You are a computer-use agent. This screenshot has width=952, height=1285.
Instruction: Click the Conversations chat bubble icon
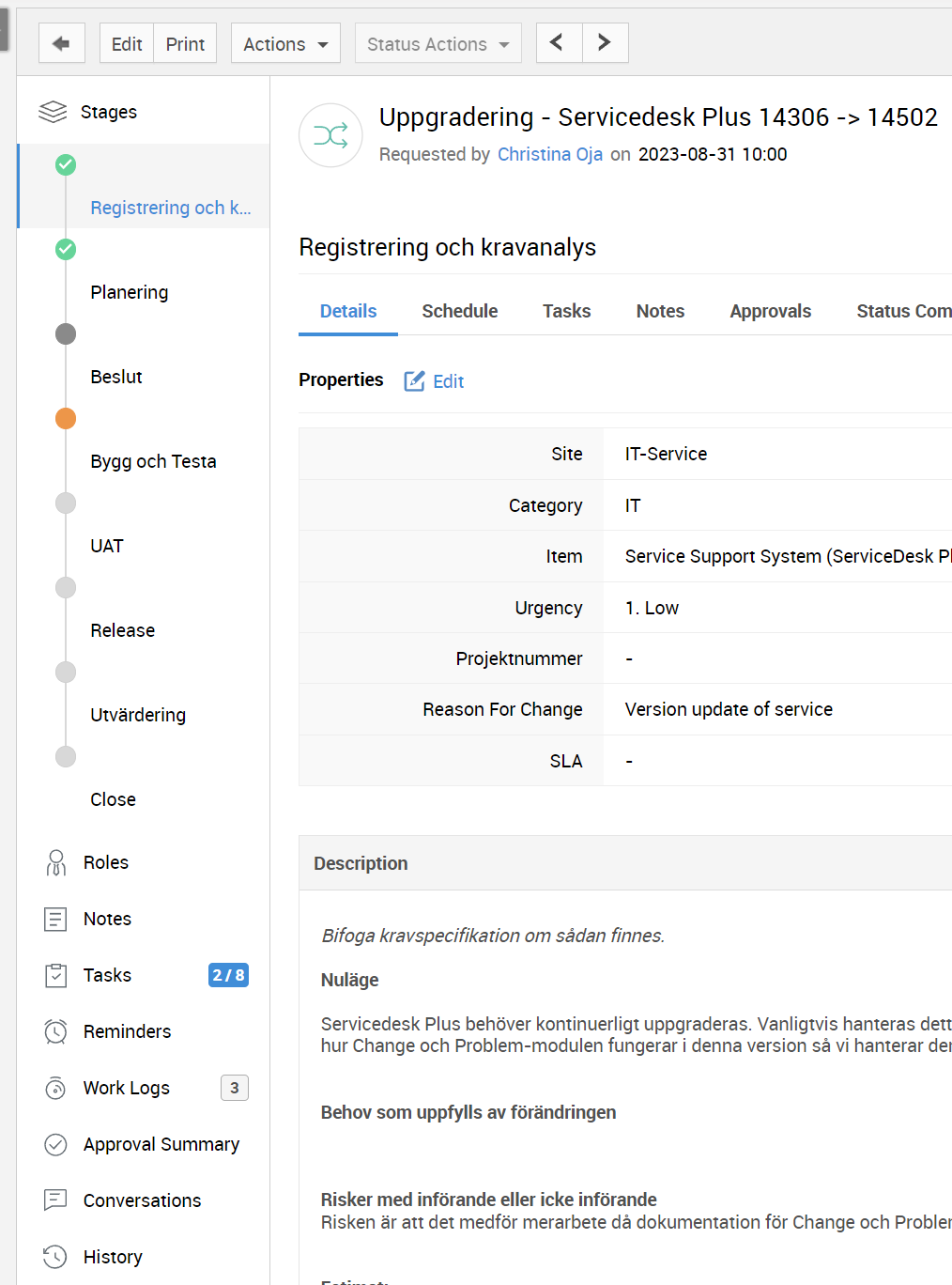(56, 1200)
